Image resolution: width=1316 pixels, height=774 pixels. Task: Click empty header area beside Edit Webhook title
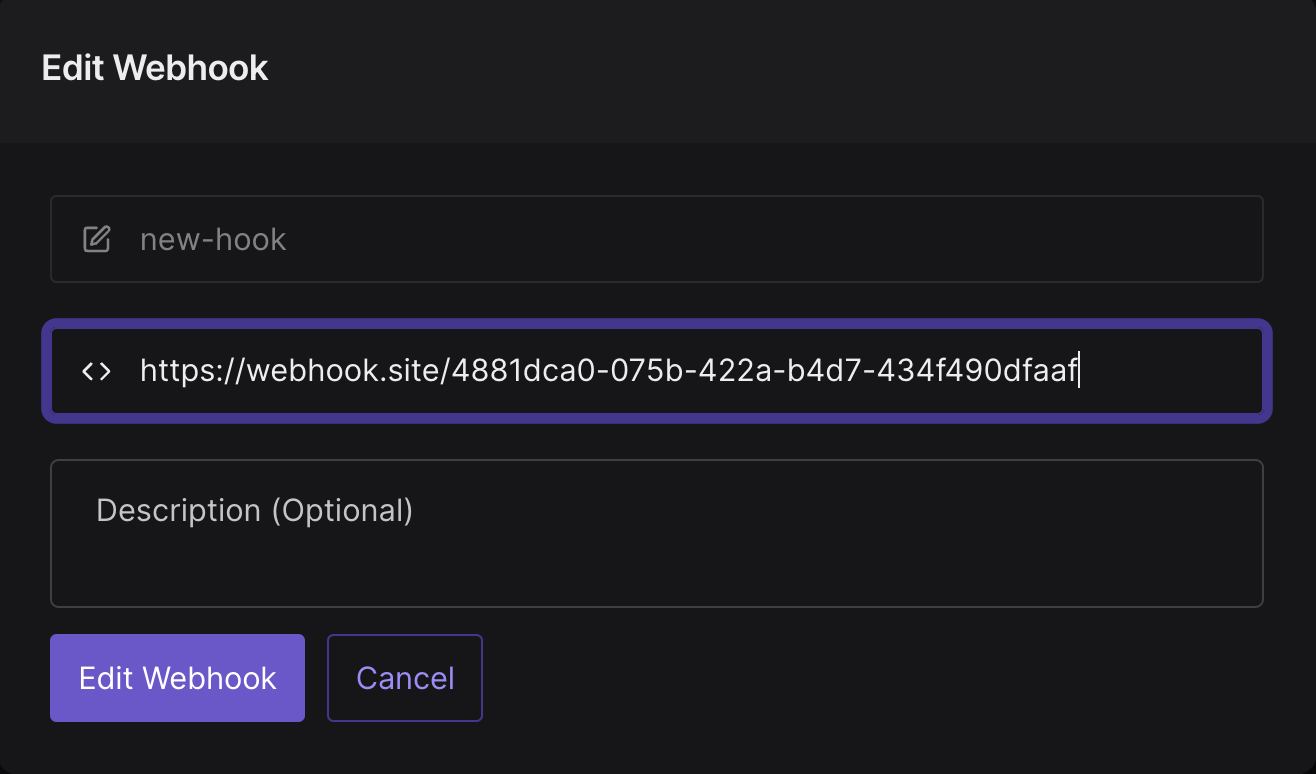780,68
